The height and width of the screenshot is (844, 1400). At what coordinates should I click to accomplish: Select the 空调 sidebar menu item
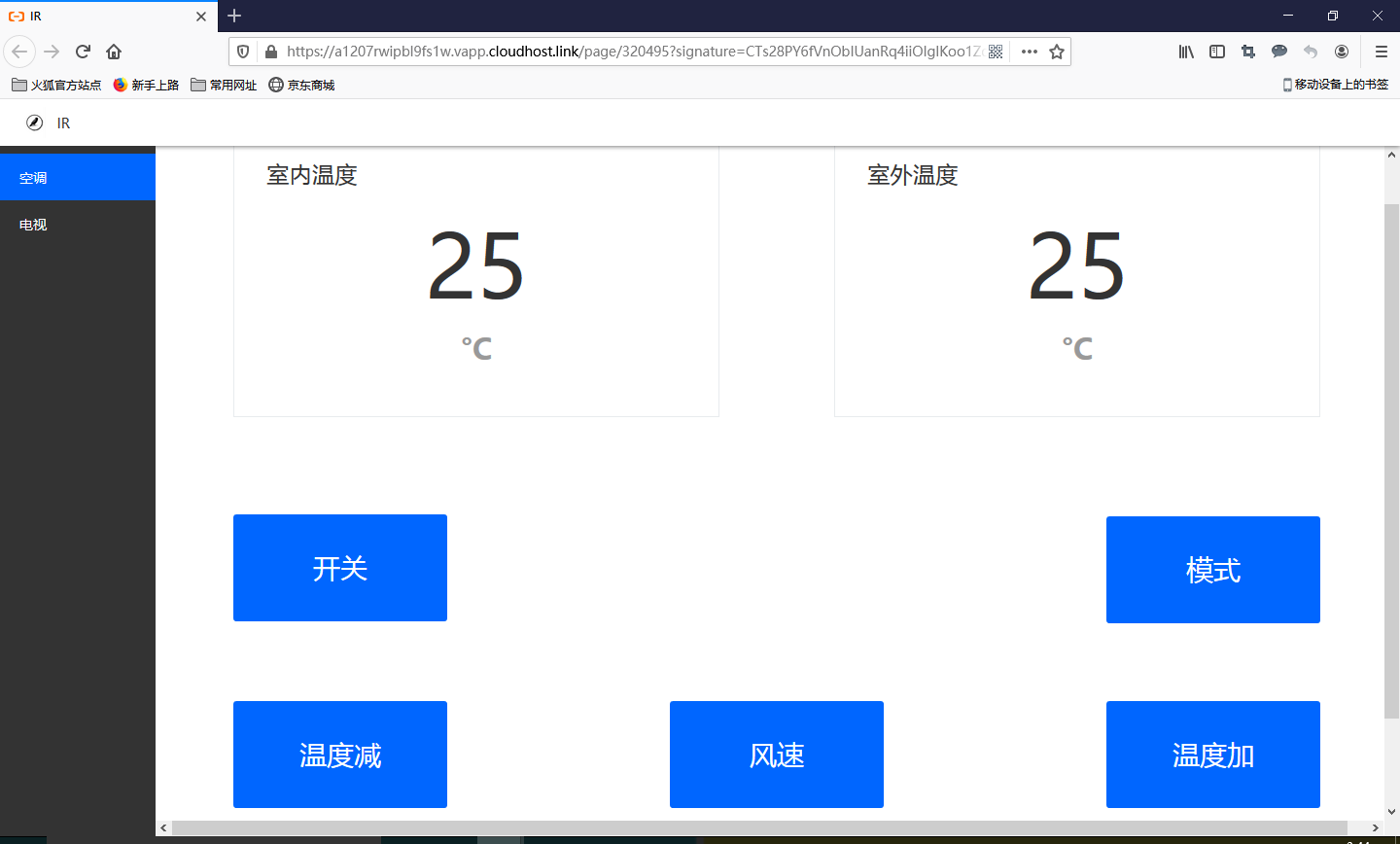click(x=78, y=178)
